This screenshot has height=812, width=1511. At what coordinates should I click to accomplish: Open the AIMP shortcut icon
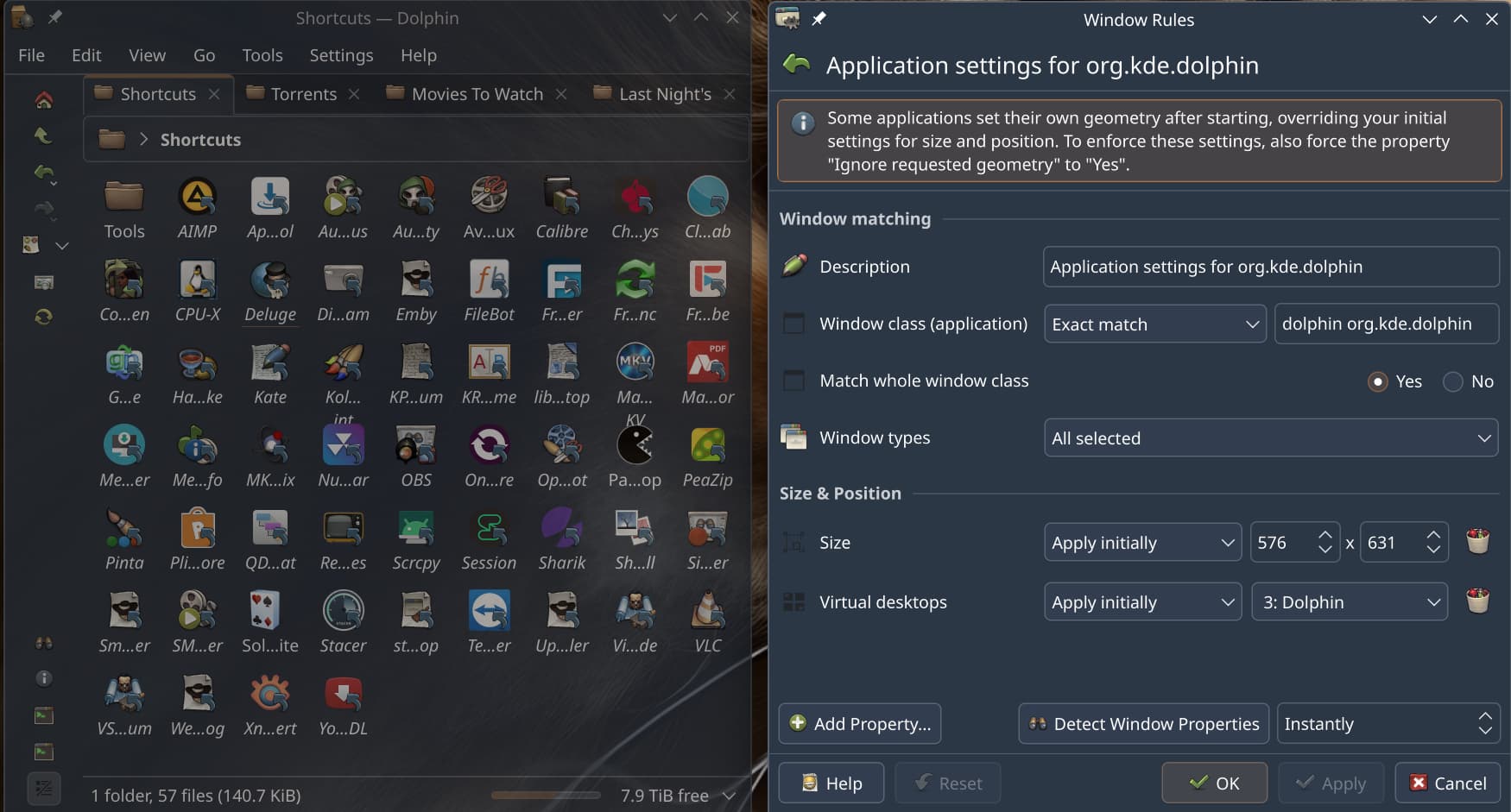197,198
